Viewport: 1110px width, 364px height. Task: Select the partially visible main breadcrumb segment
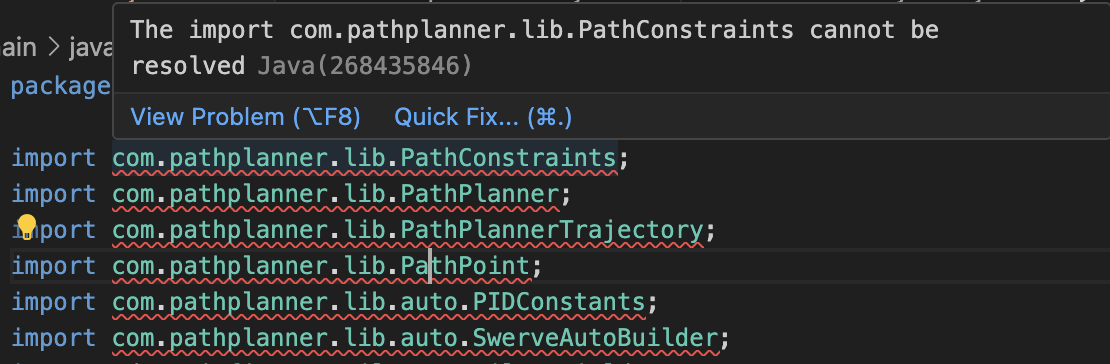point(18,48)
